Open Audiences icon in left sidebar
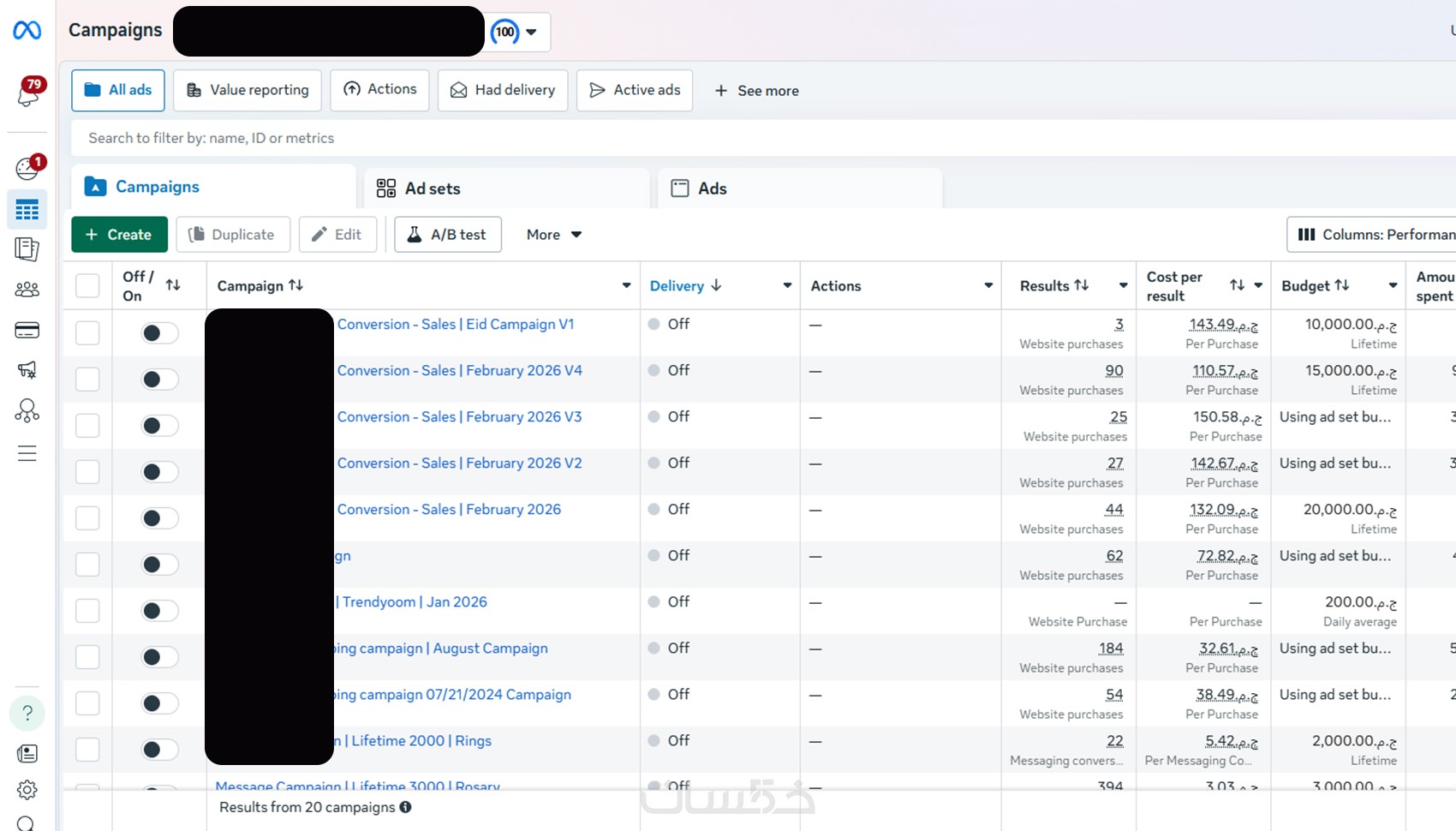 pos(27,290)
